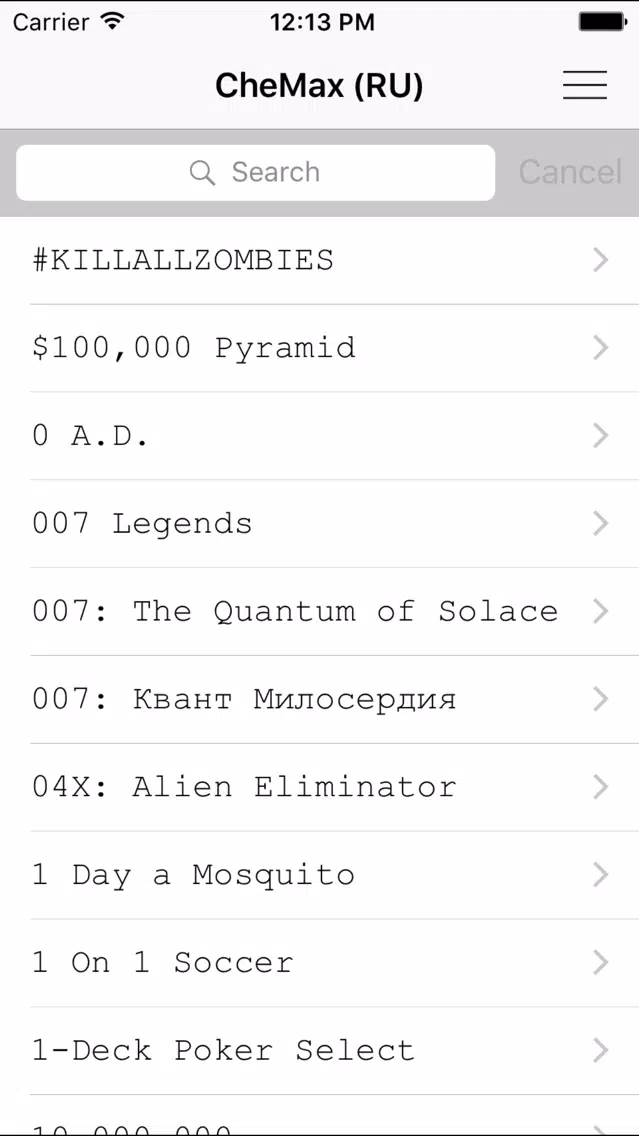Tap chevron on $100,000 Pyramid row
This screenshot has height=1136, width=639.
(600, 348)
